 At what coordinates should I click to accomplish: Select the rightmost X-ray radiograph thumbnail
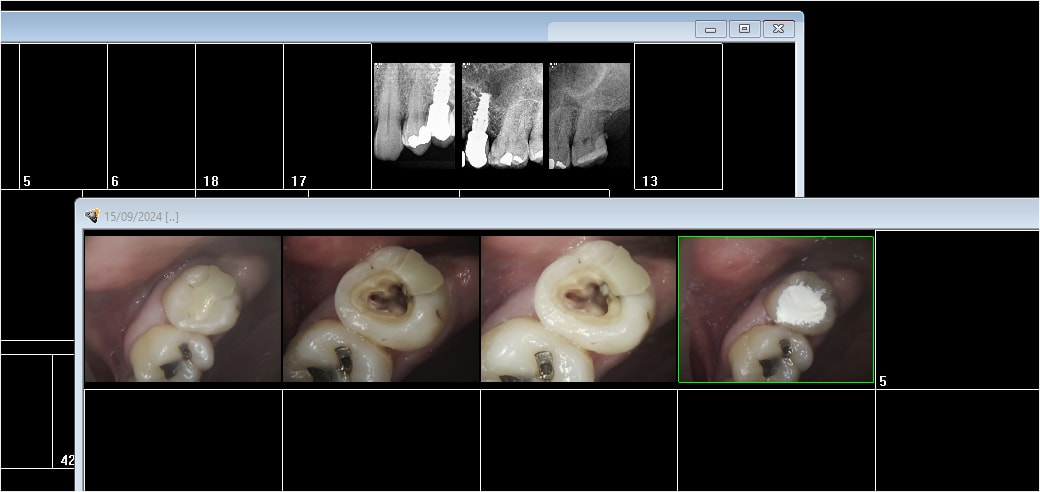(x=590, y=115)
